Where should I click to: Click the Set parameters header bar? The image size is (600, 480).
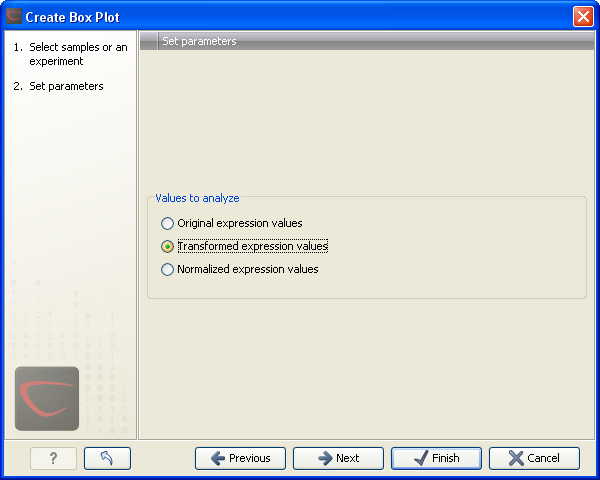click(367, 41)
